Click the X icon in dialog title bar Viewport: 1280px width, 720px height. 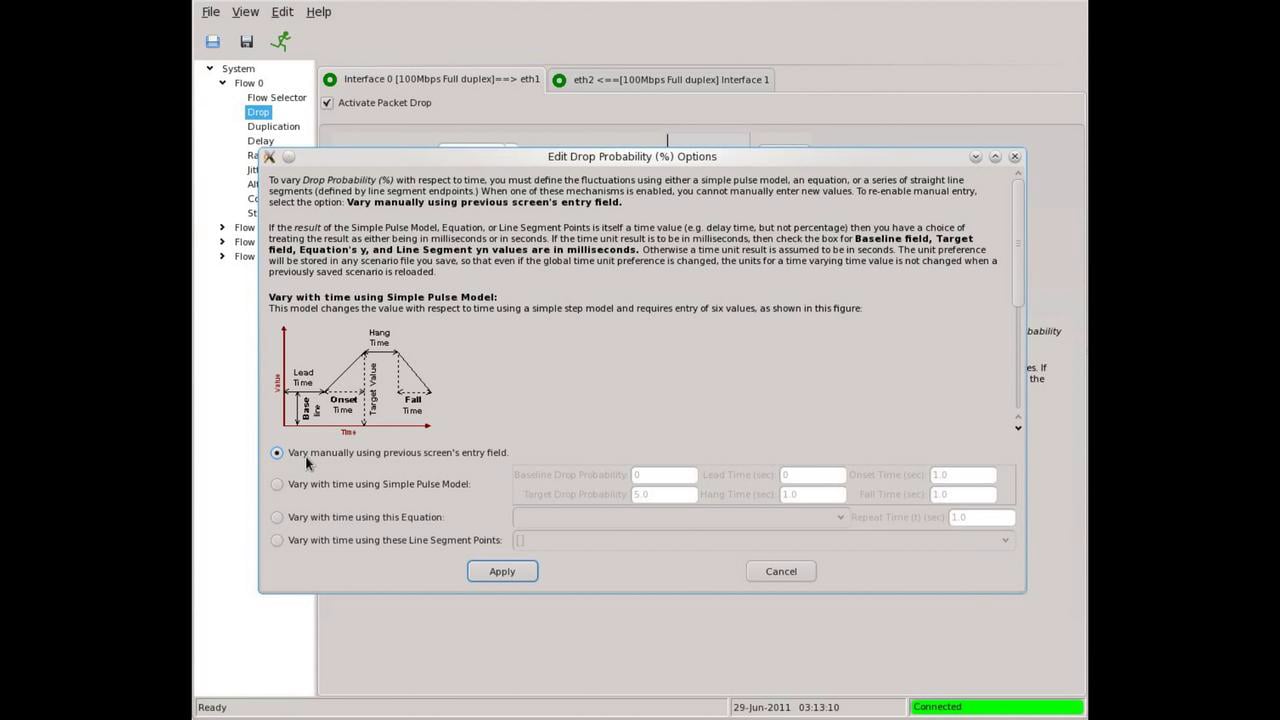pos(269,157)
